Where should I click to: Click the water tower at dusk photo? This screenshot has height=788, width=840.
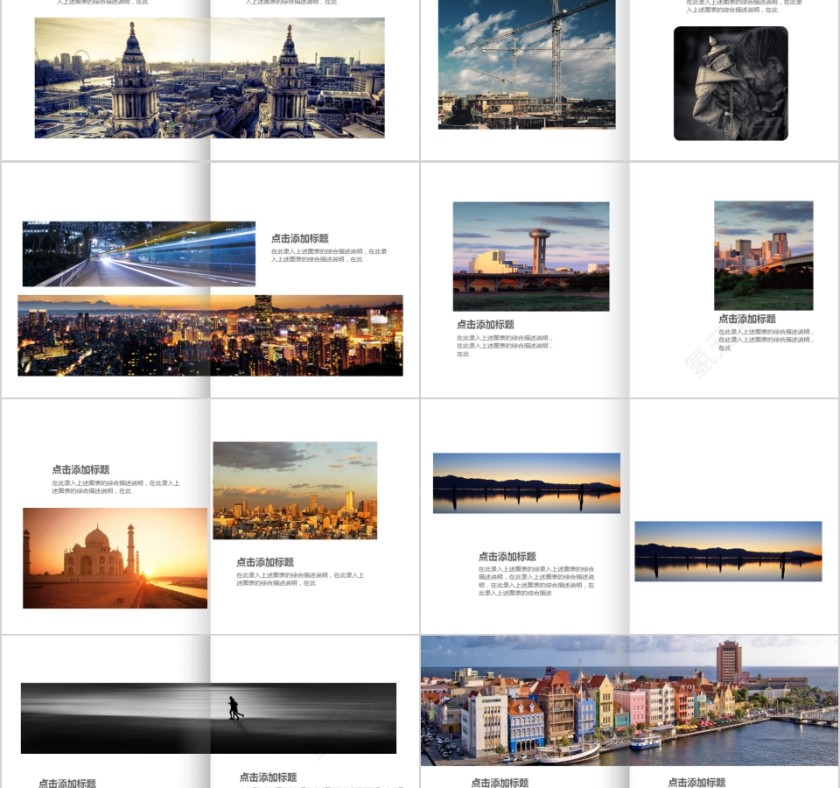coord(531,256)
